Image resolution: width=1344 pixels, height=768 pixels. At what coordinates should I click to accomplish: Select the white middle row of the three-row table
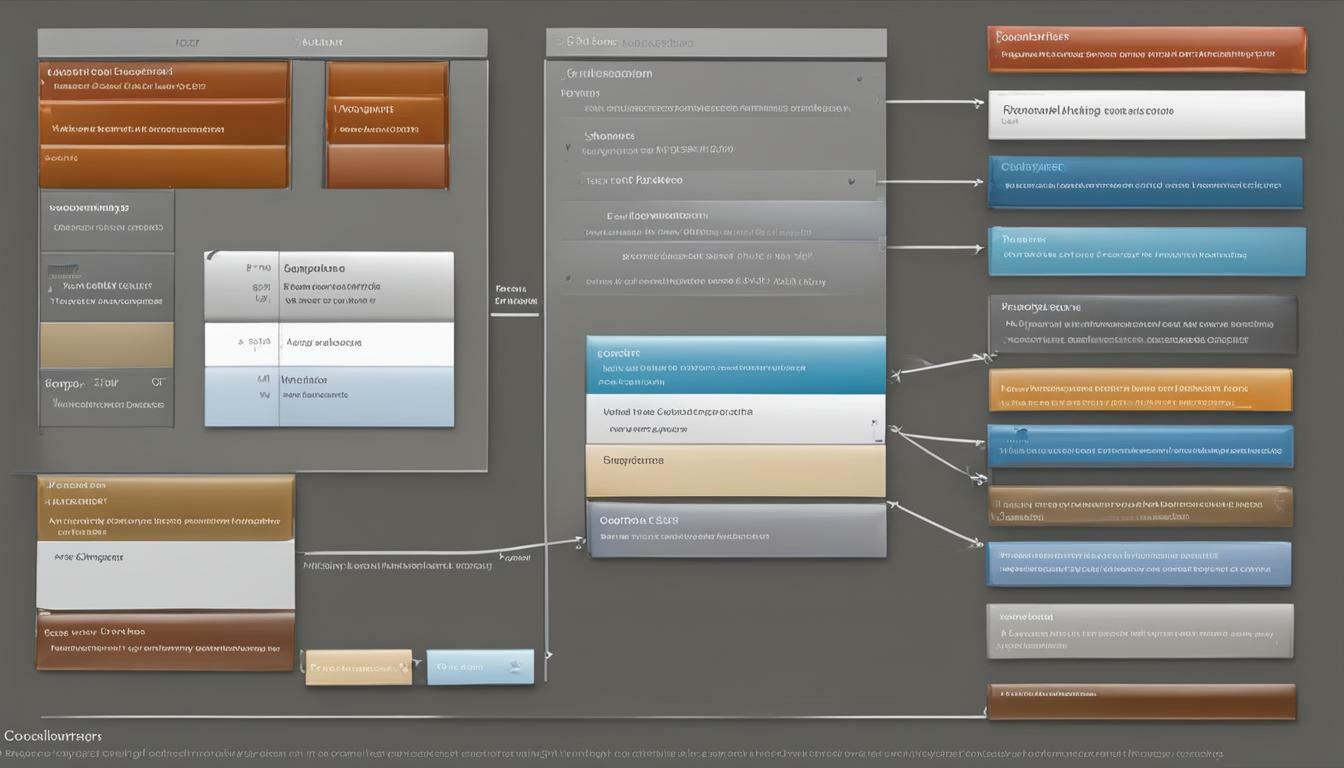[x=329, y=344]
